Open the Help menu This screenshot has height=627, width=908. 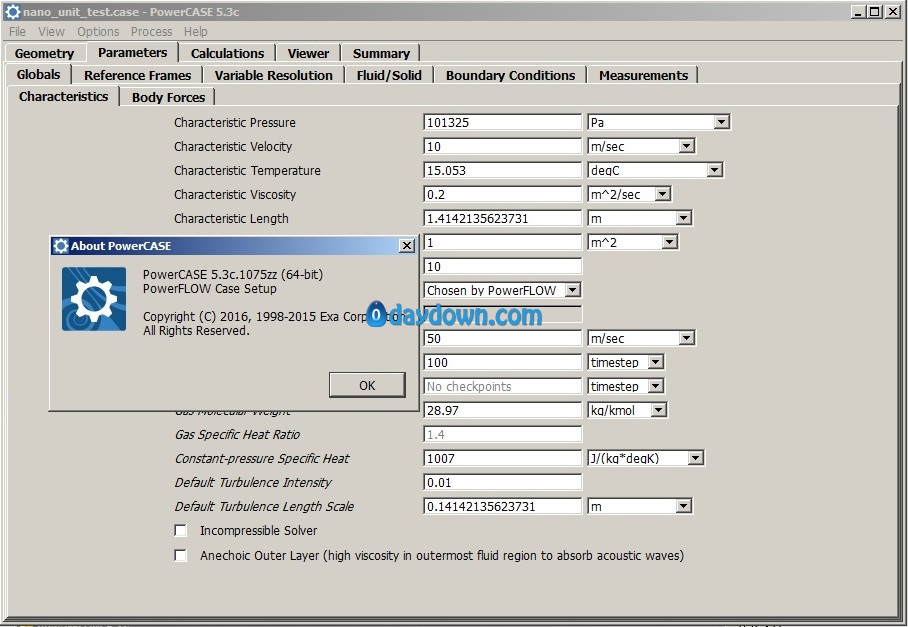coord(196,31)
